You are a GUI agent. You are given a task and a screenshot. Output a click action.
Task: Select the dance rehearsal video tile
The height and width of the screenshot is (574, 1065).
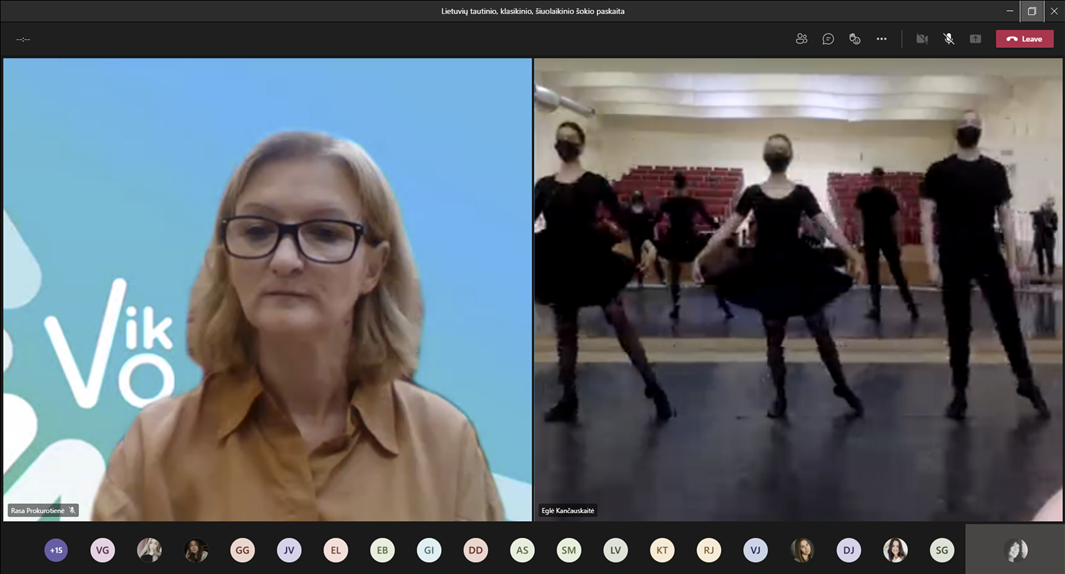[x=798, y=289]
